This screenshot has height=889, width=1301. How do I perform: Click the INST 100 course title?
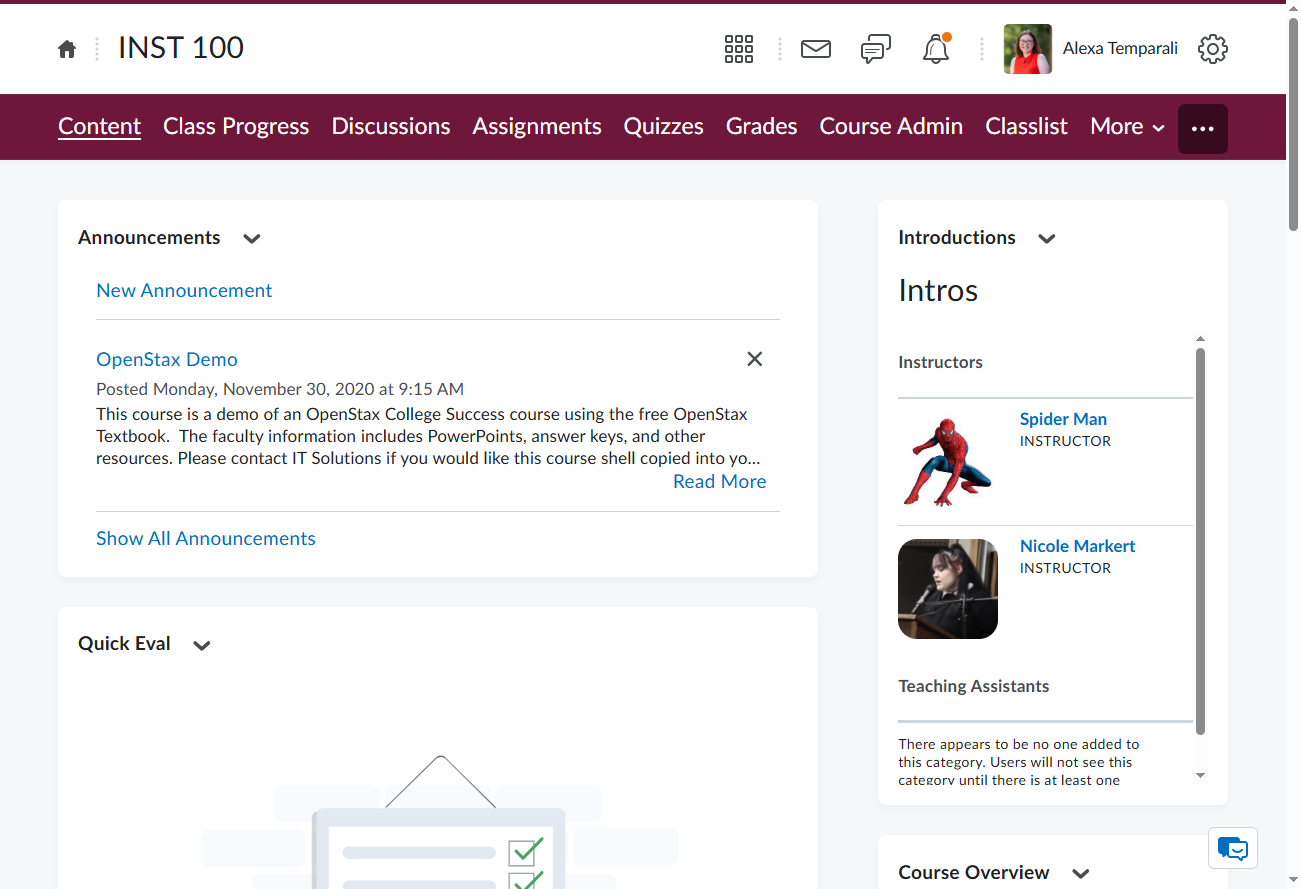pyautogui.click(x=181, y=48)
